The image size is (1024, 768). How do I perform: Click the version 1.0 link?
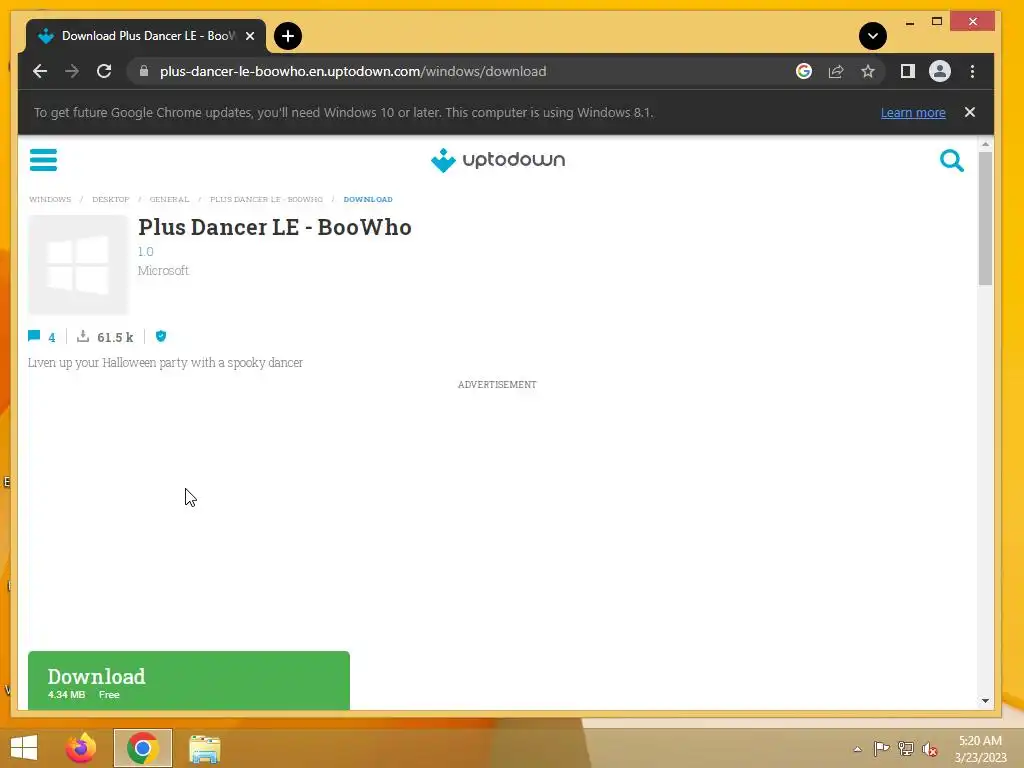(146, 251)
